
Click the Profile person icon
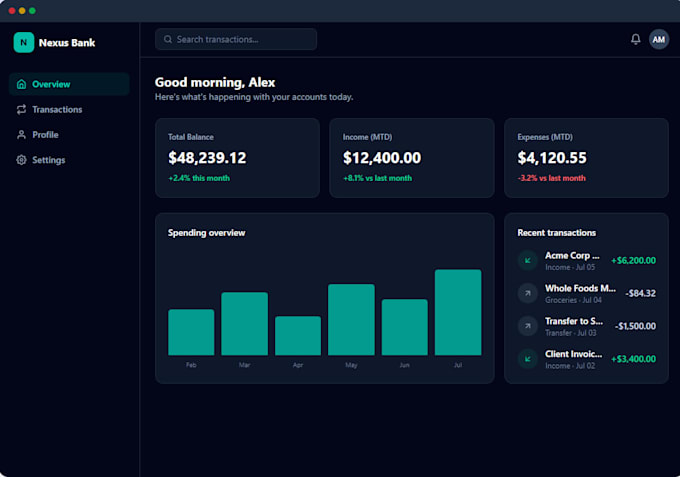click(x=21, y=134)
